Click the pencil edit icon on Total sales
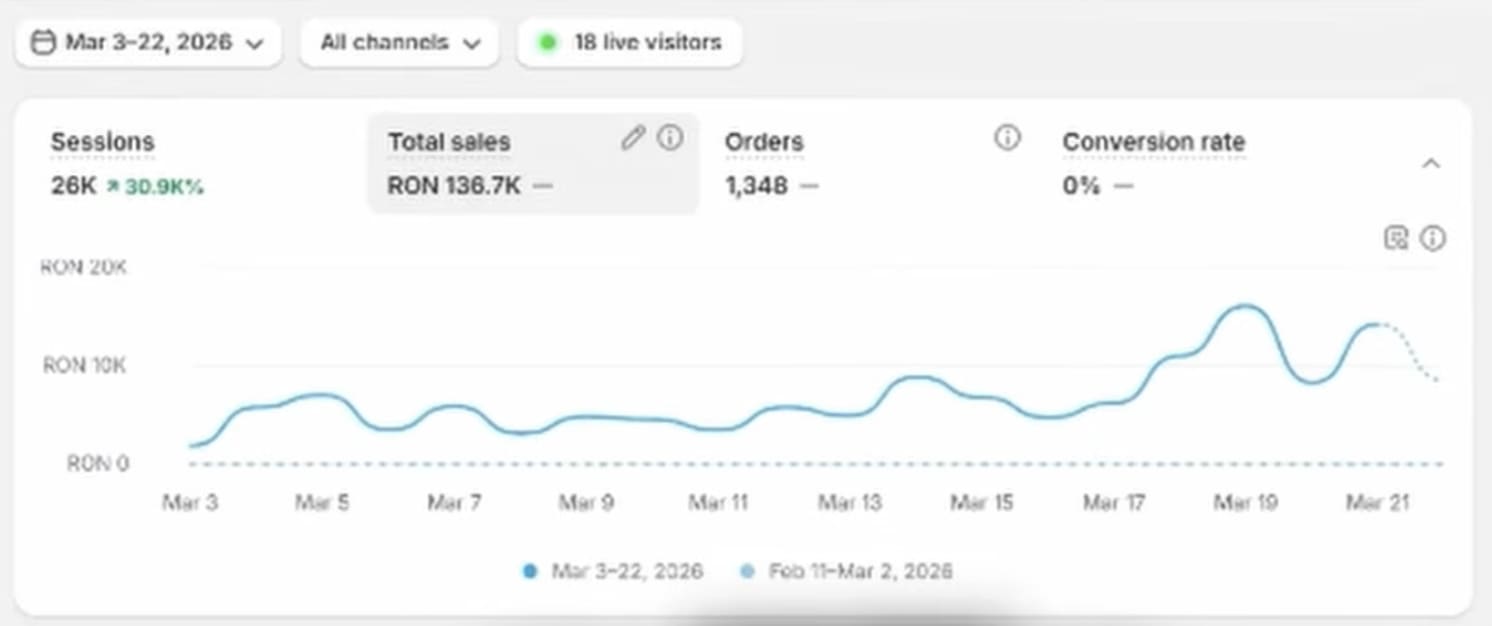 point(633,138)
